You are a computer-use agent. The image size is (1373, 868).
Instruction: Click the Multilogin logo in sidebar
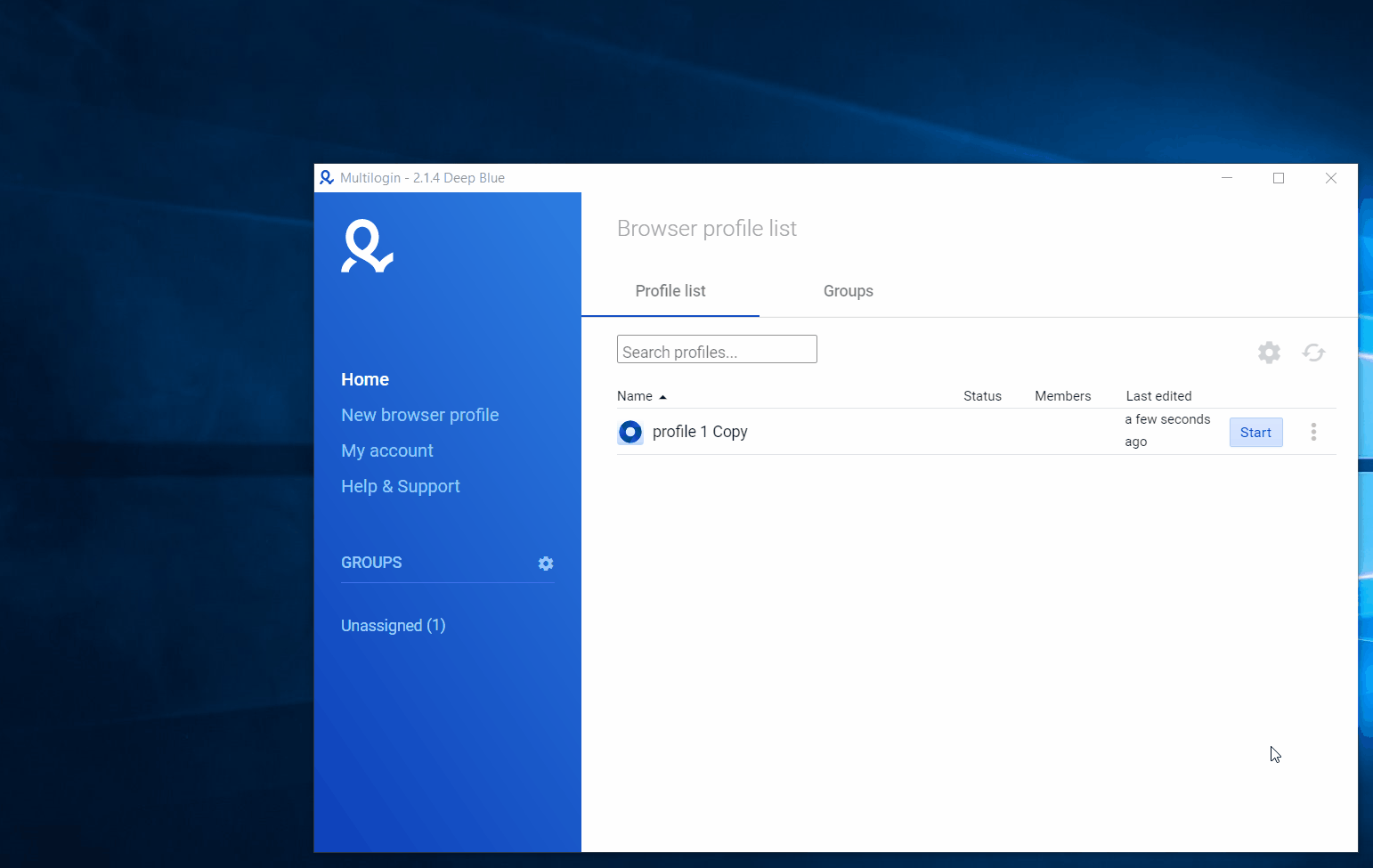367,246
